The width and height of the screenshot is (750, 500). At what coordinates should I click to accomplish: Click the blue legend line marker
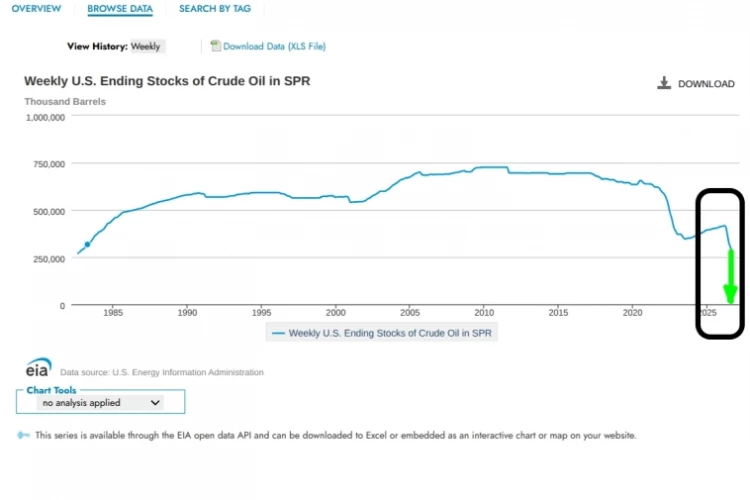pos(278,333)
